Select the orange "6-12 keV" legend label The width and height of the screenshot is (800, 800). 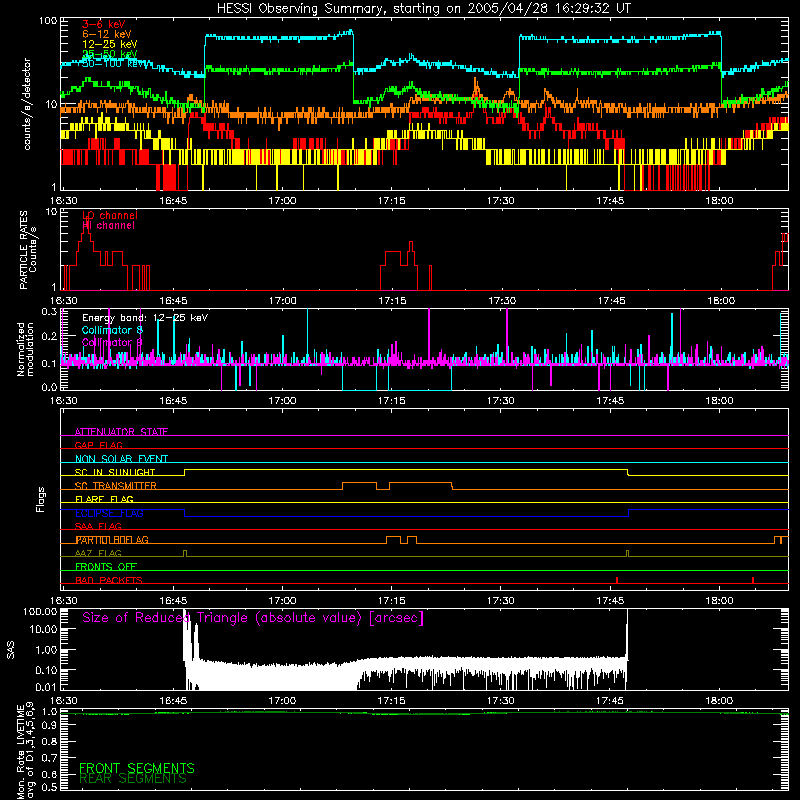[106, 34]
